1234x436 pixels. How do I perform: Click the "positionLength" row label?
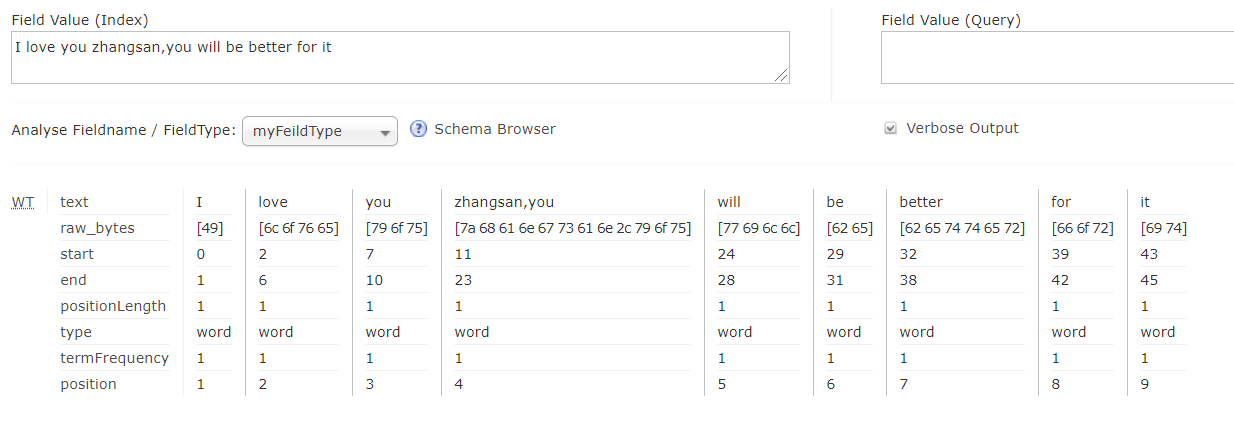(113, 306)
